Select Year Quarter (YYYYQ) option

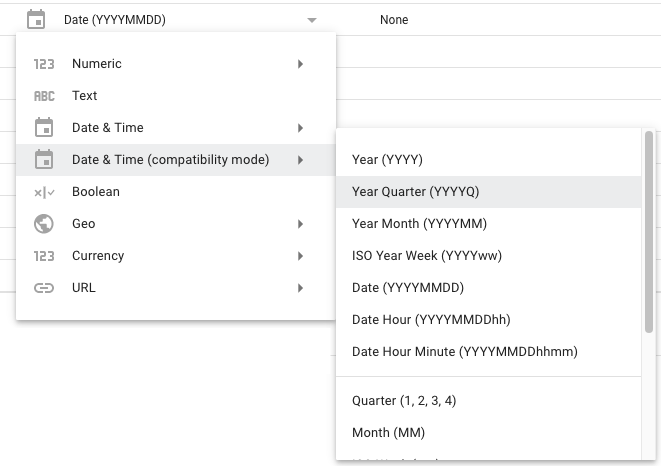[x=415, y=192]
